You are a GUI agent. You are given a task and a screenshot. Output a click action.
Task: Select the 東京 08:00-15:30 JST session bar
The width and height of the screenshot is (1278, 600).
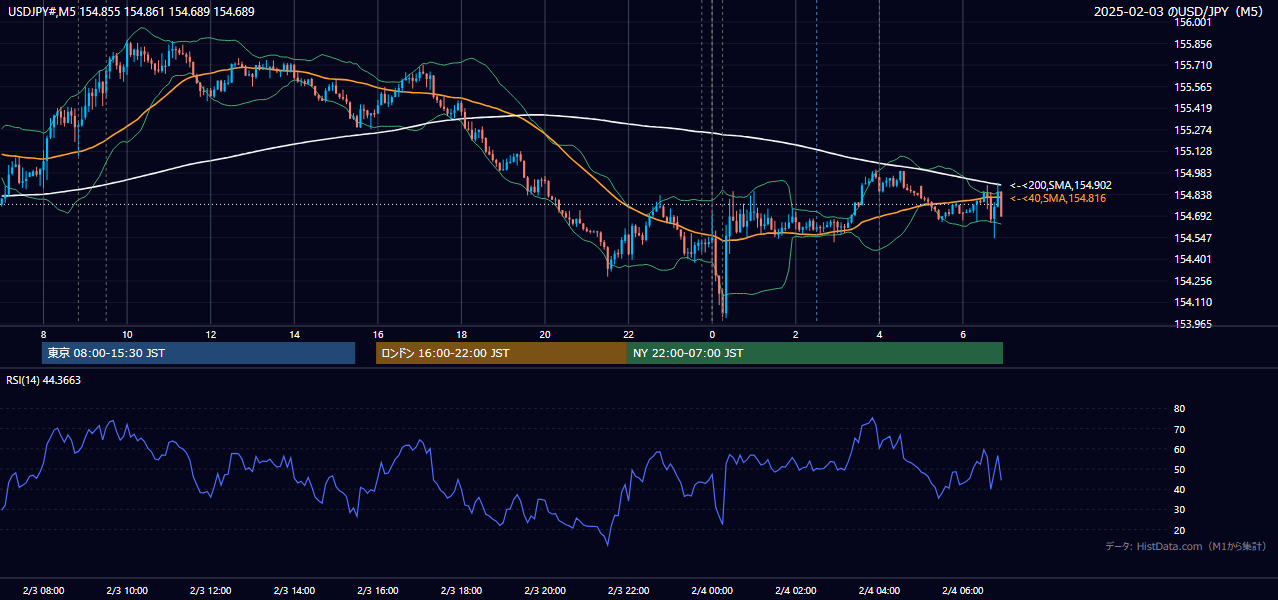point(198,353)
